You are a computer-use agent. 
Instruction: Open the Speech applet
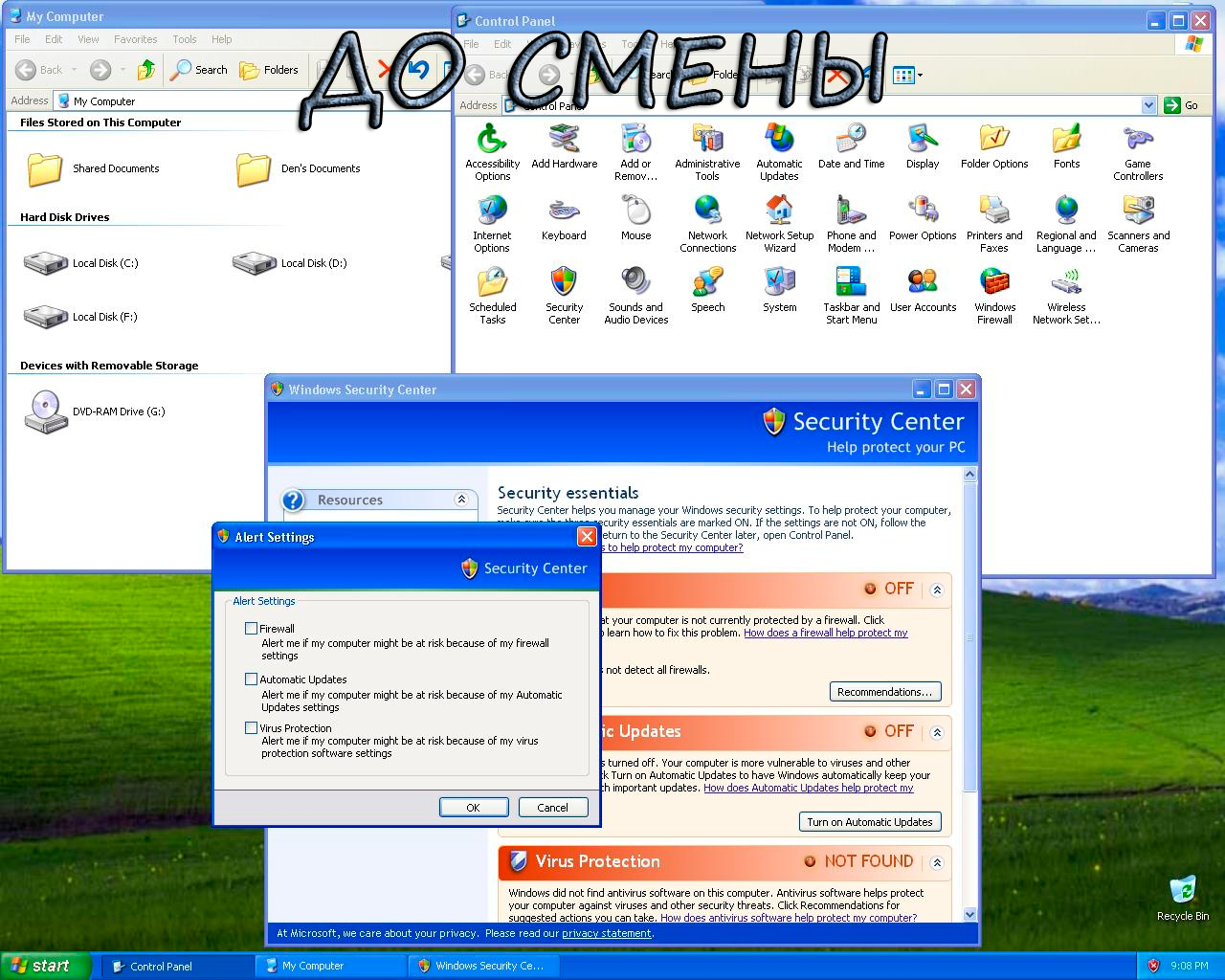707,290
